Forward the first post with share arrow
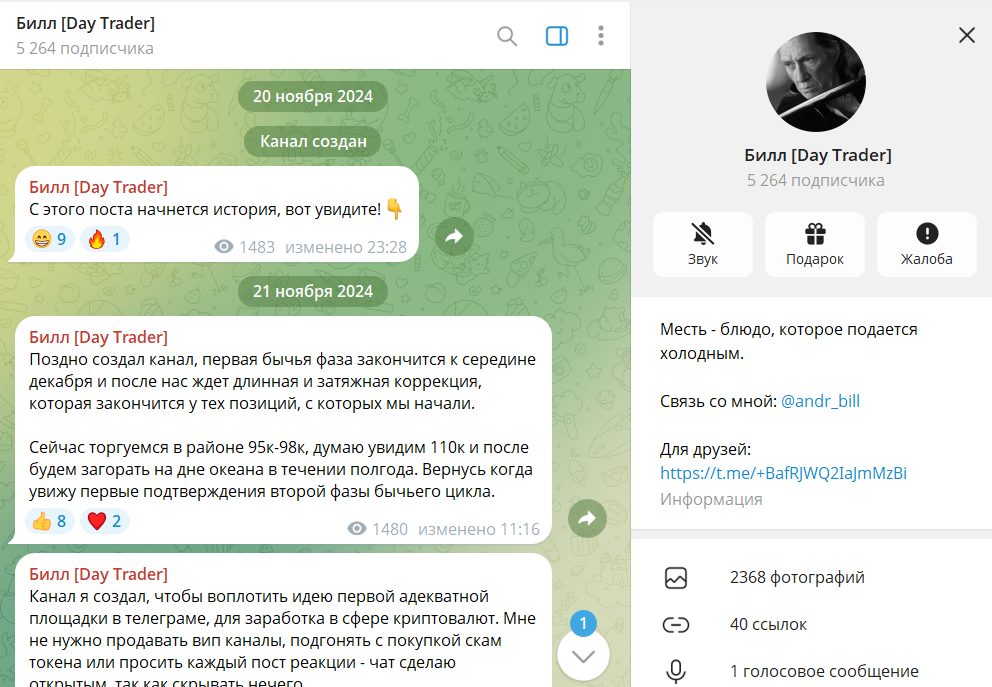 [x=454, y=237]
